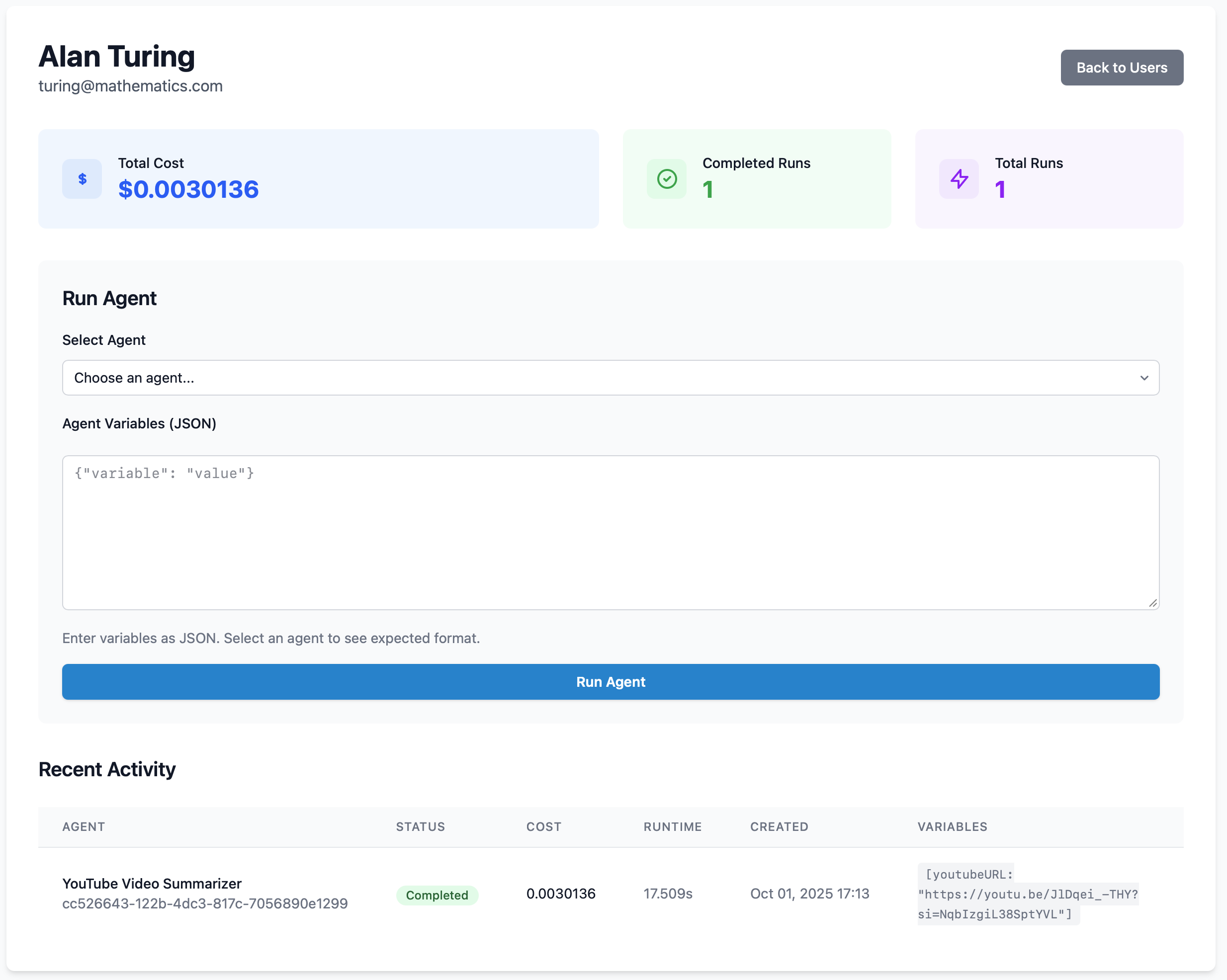Focus the Agent Variables JSON text area
The height and width of the screenshot is (980, 1227).
[610, 532]
